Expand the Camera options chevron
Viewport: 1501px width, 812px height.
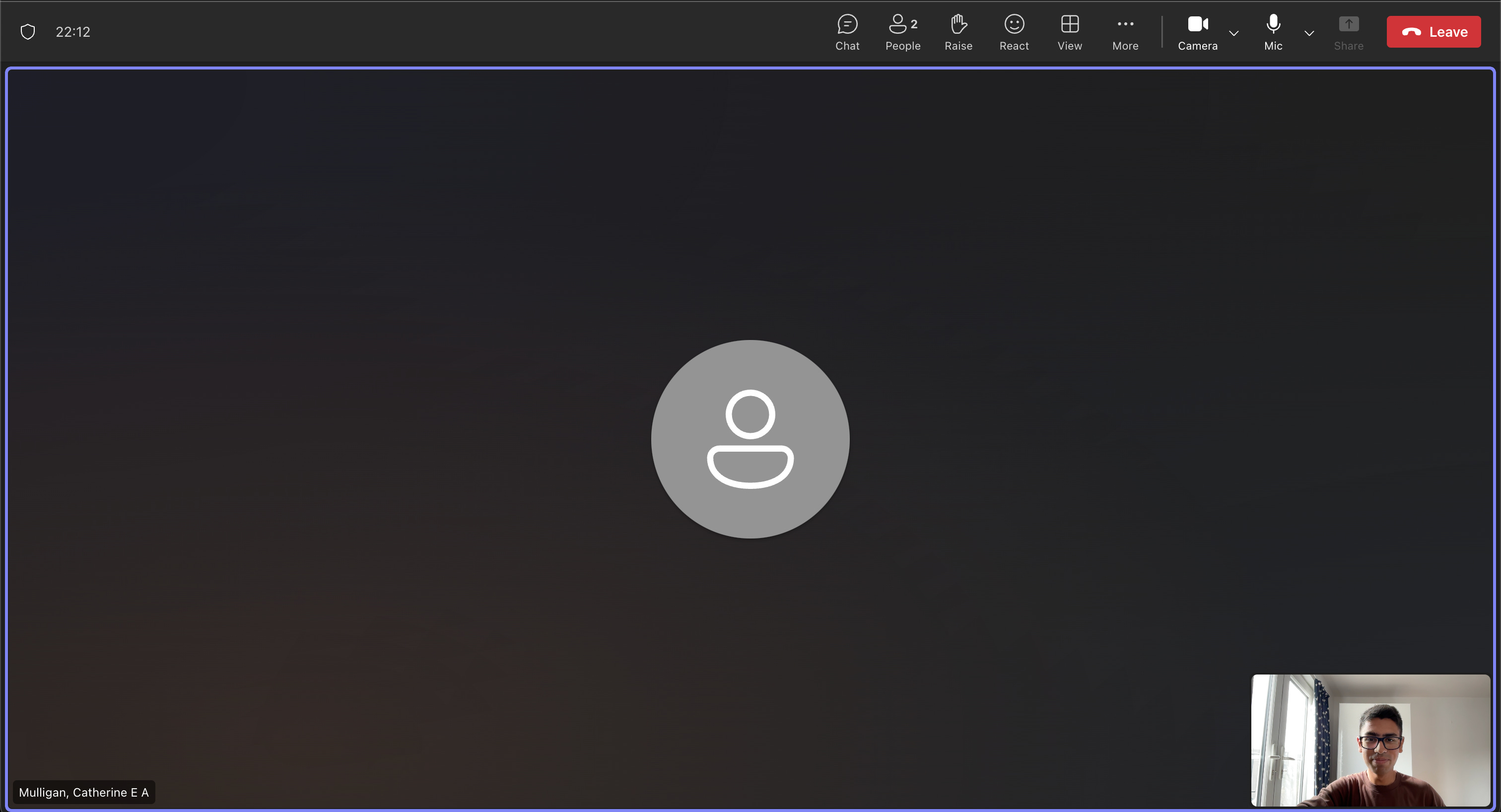[x=1233, y=33]
